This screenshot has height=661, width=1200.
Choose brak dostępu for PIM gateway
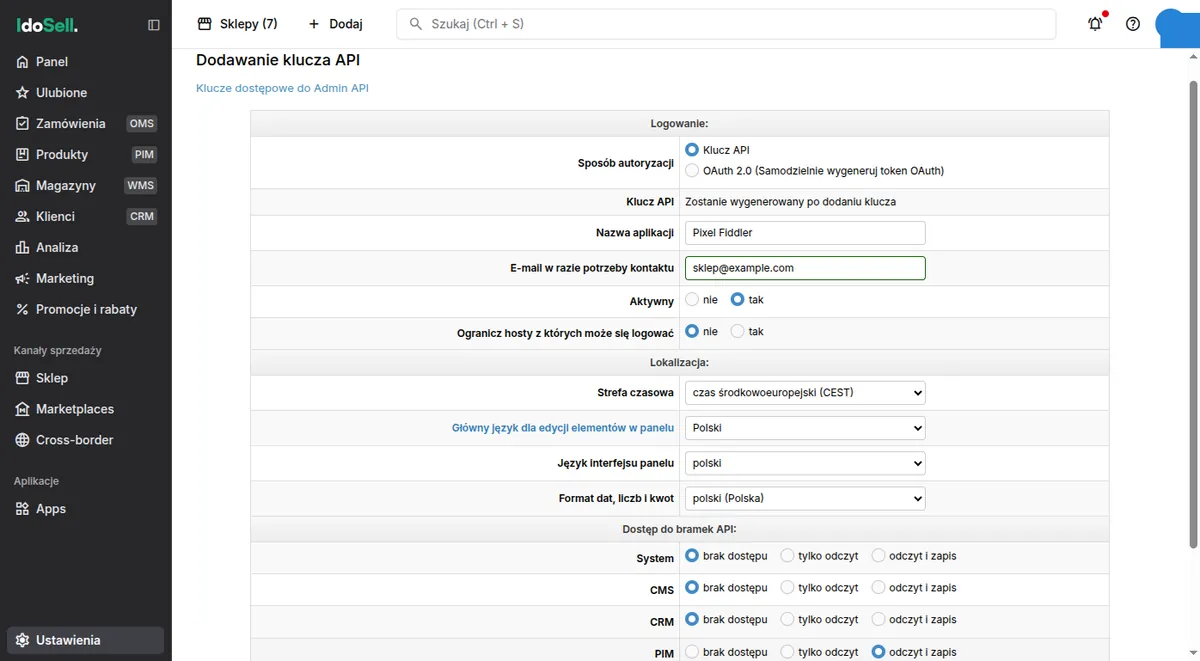[x=692, y=652]
